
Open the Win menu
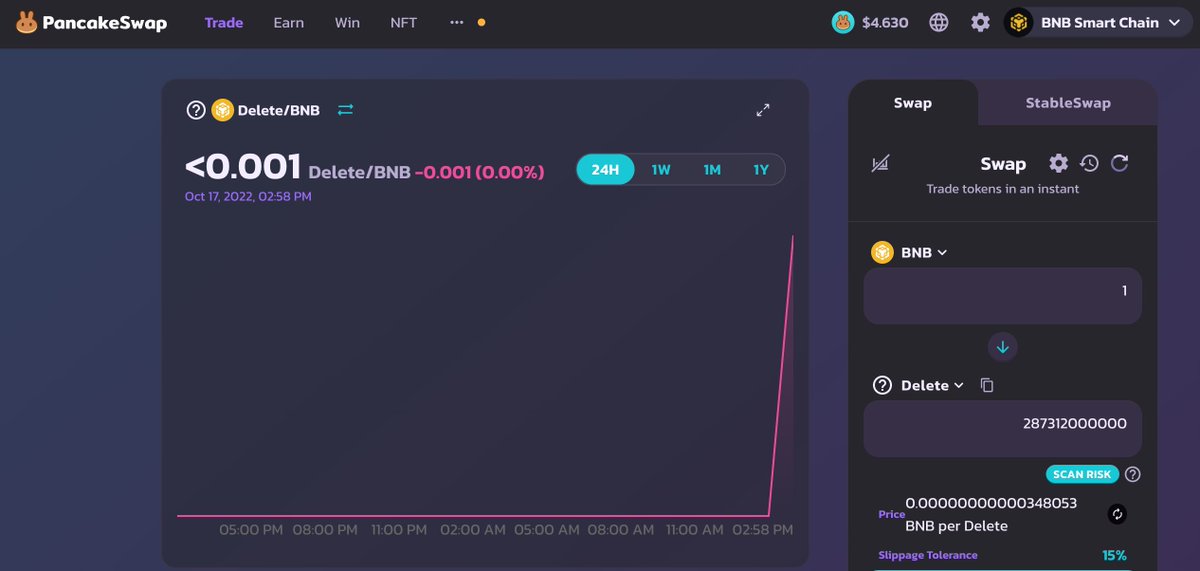coord(347,22)
